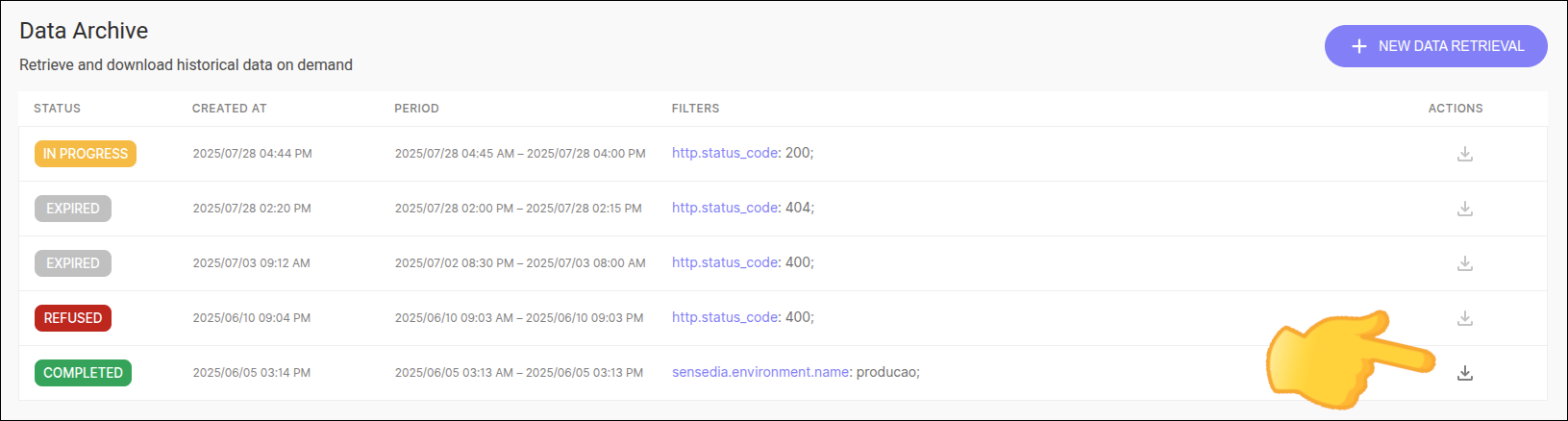1568x421 pixels.
Task: Click the ACTIONS column header
Action: pyautogui.click(x=1455, y=109)
